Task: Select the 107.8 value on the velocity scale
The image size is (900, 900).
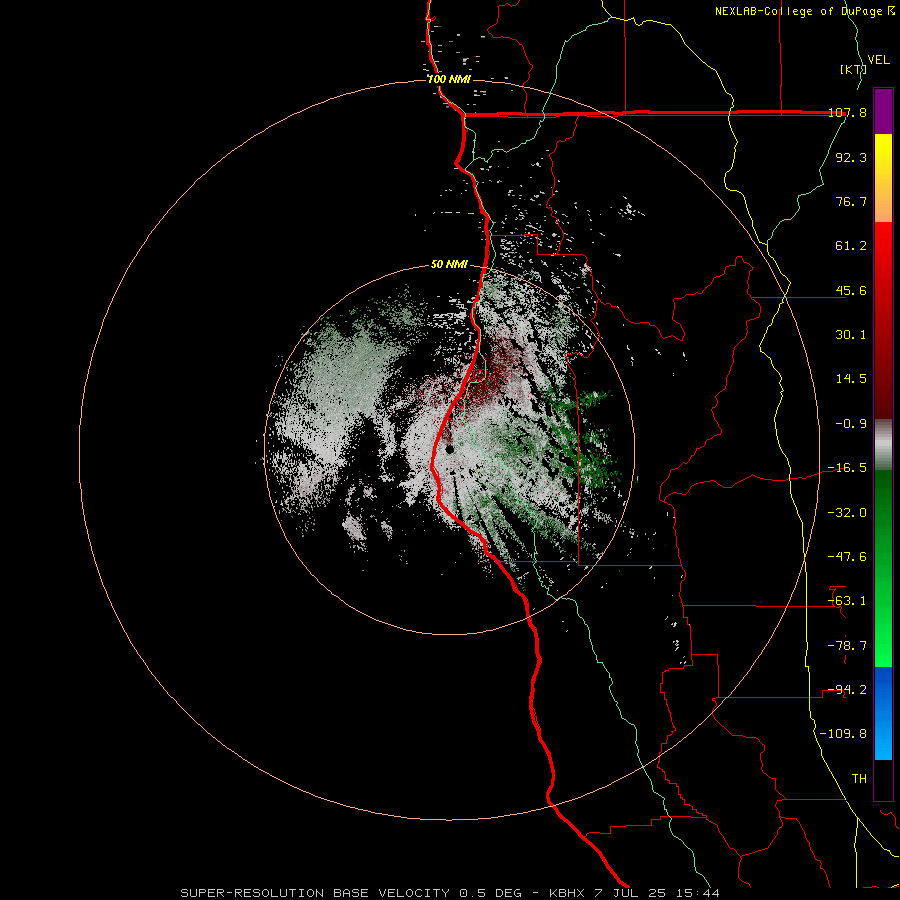Action: pos(848,112)
